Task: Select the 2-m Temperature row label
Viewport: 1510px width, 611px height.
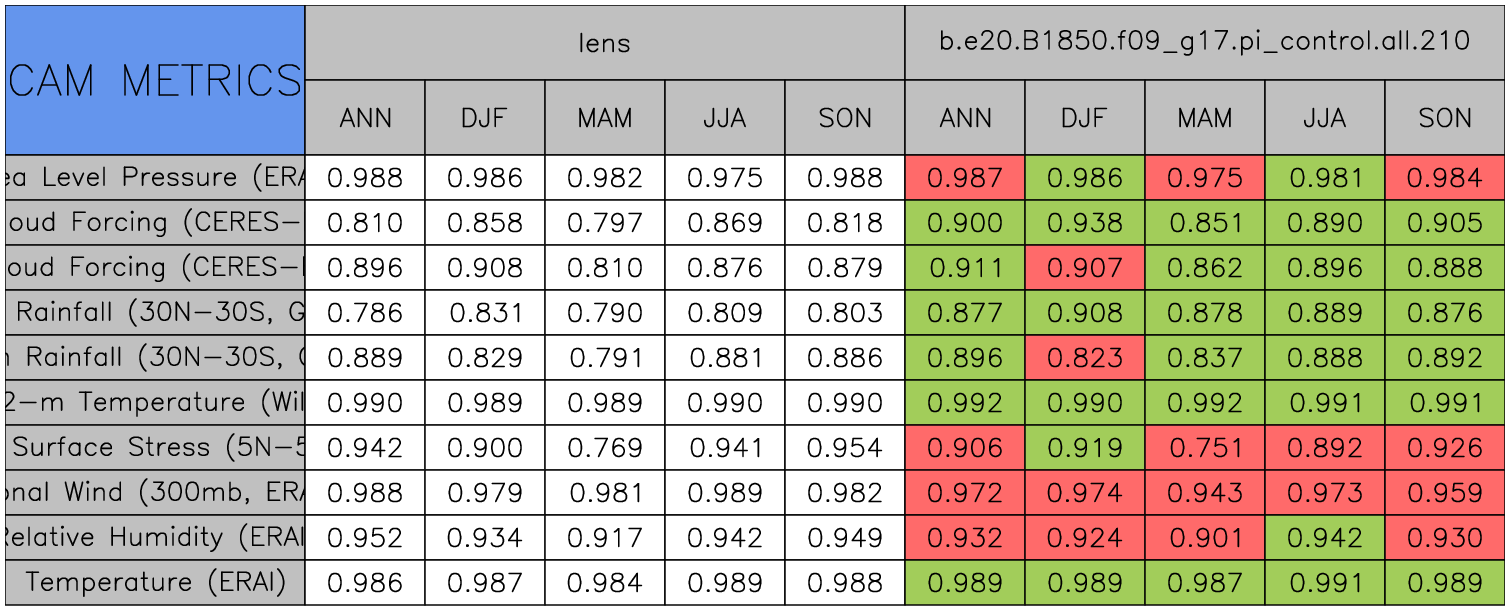Action: point(155,402)
